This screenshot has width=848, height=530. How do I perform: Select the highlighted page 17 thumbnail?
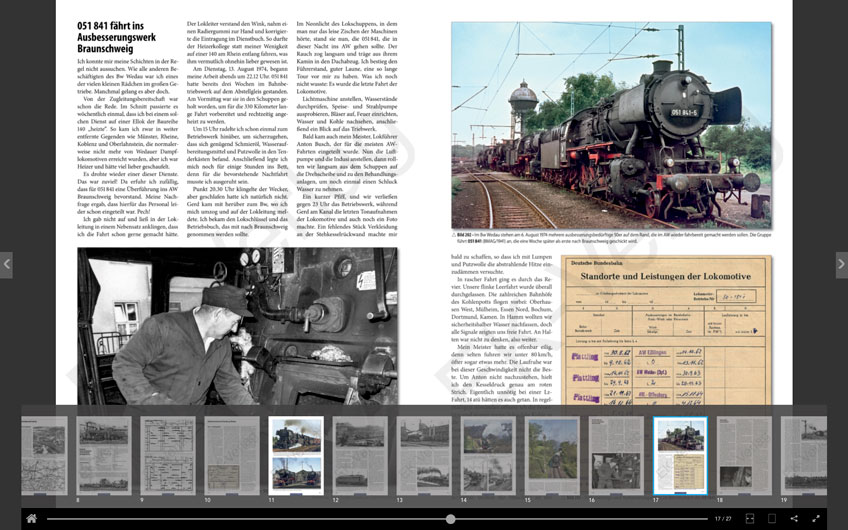(680, 455)
